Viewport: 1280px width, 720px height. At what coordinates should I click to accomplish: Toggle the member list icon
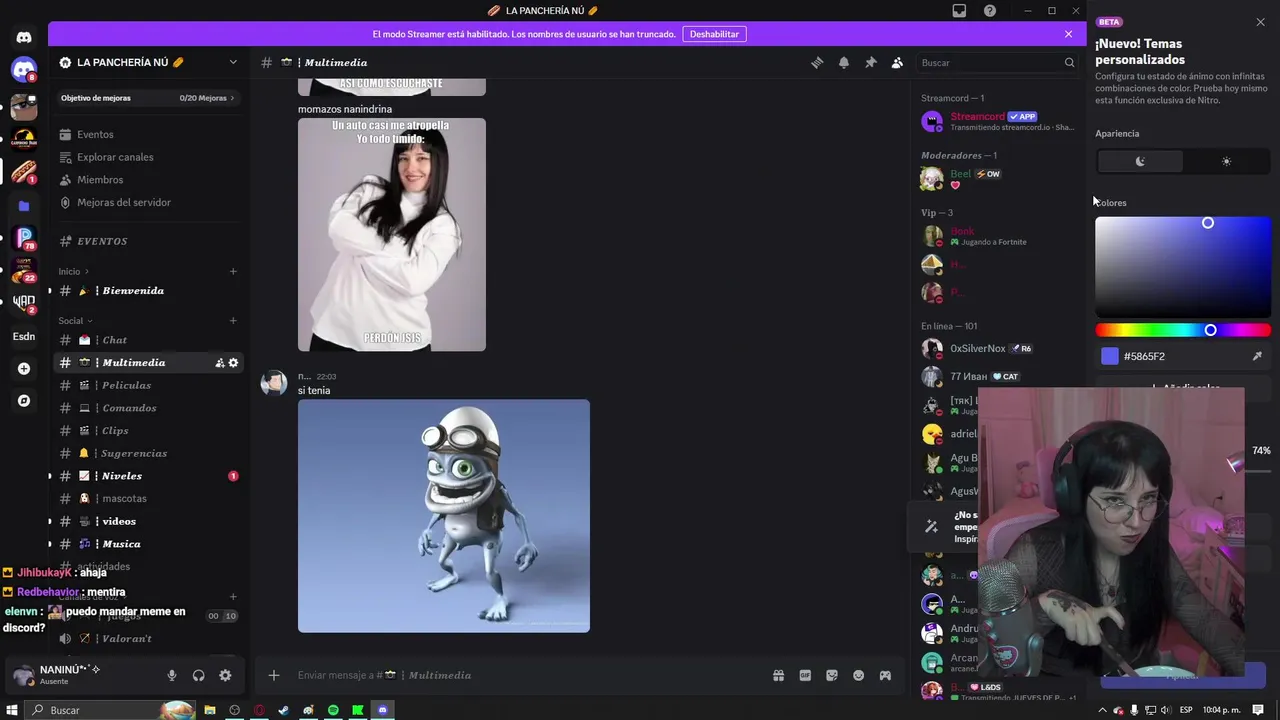[897, 62]
